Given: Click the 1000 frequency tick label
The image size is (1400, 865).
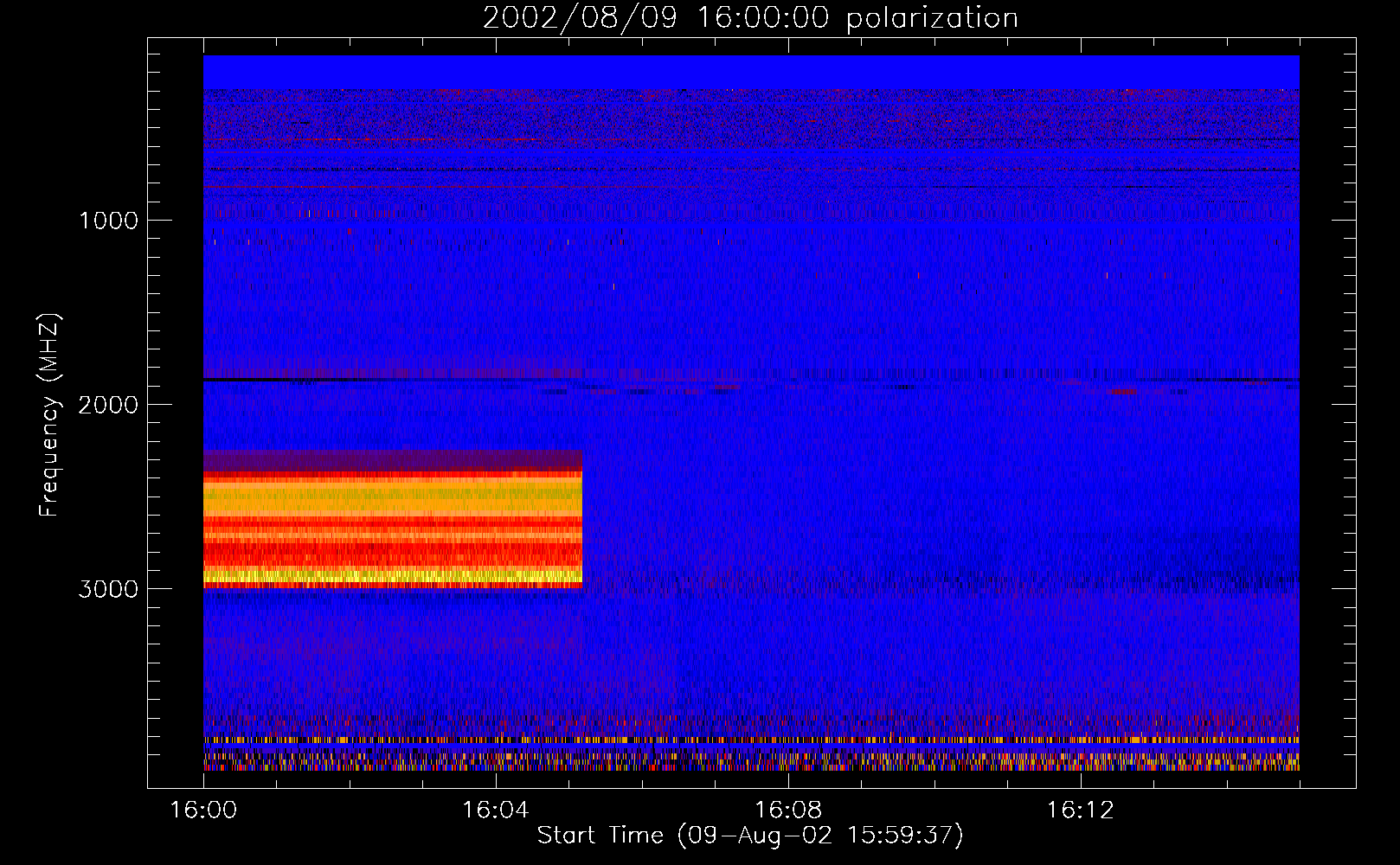Looking at the screenshot, I should point(108,221).
